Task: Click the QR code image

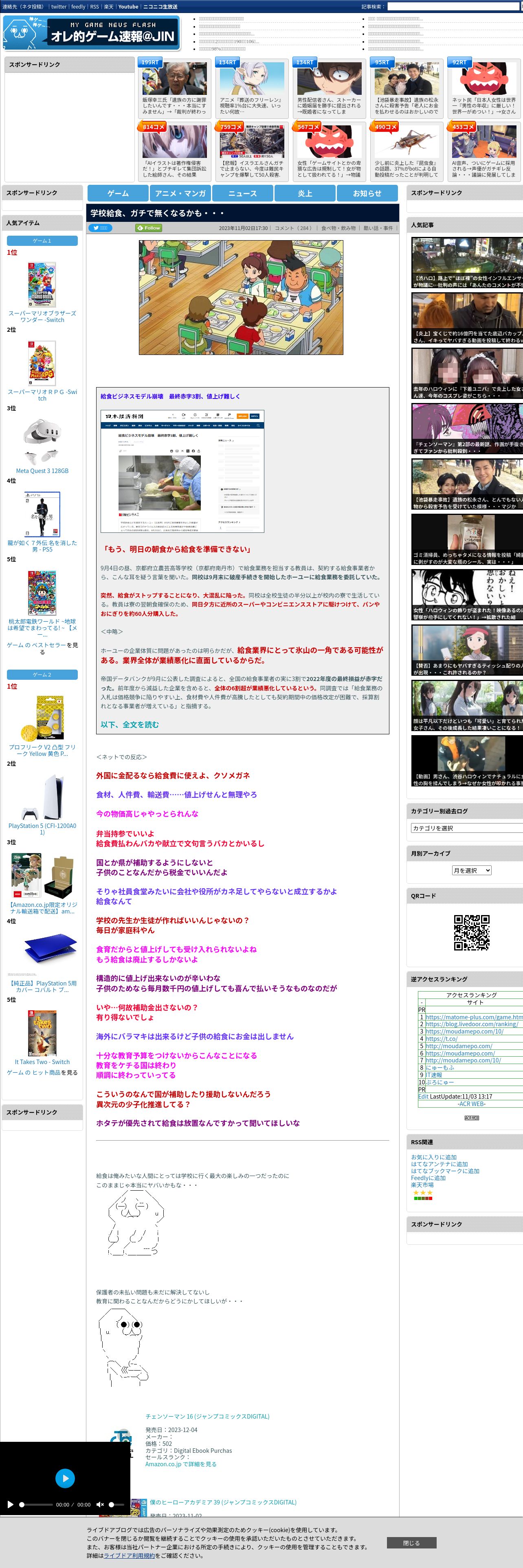Action: [x=471, y=932]
